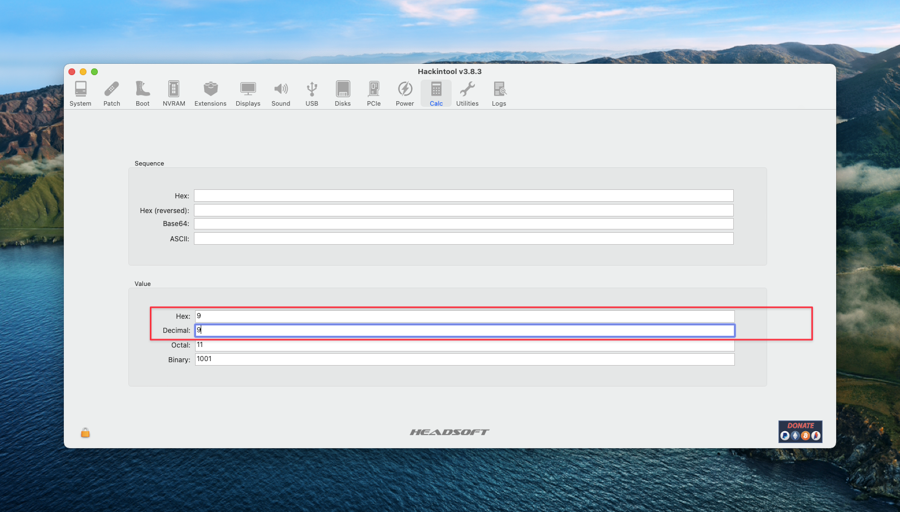
Task: Open the System toolbar tab
Action: click(x=80, y=93)
